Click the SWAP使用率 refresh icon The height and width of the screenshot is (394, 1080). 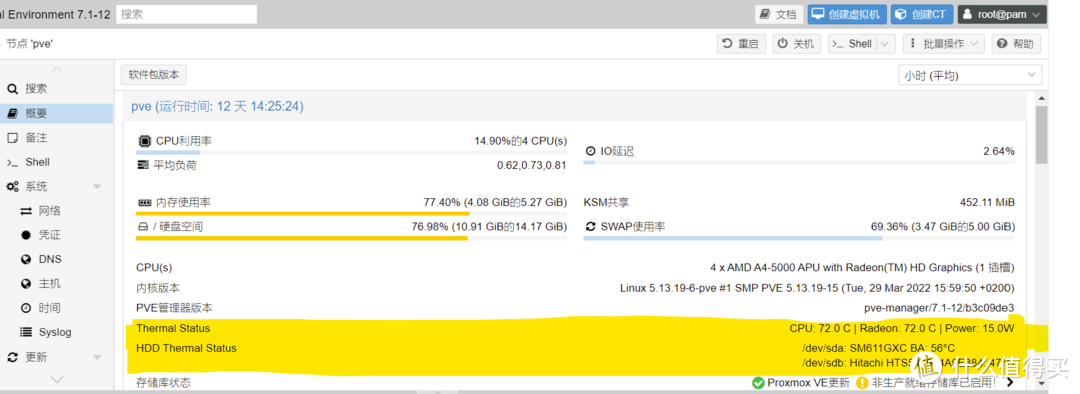590,227
